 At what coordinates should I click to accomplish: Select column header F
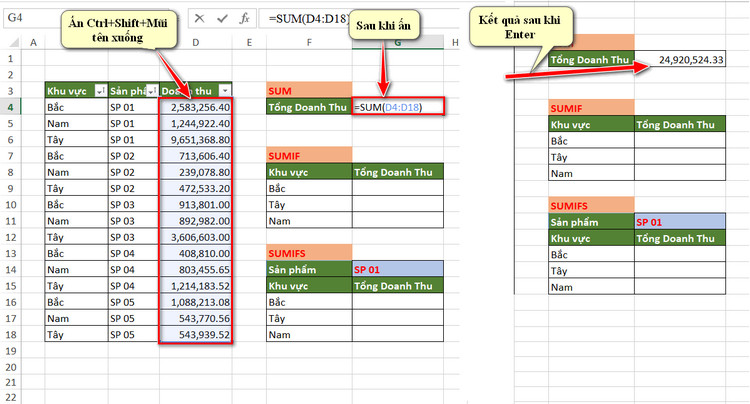309,43
